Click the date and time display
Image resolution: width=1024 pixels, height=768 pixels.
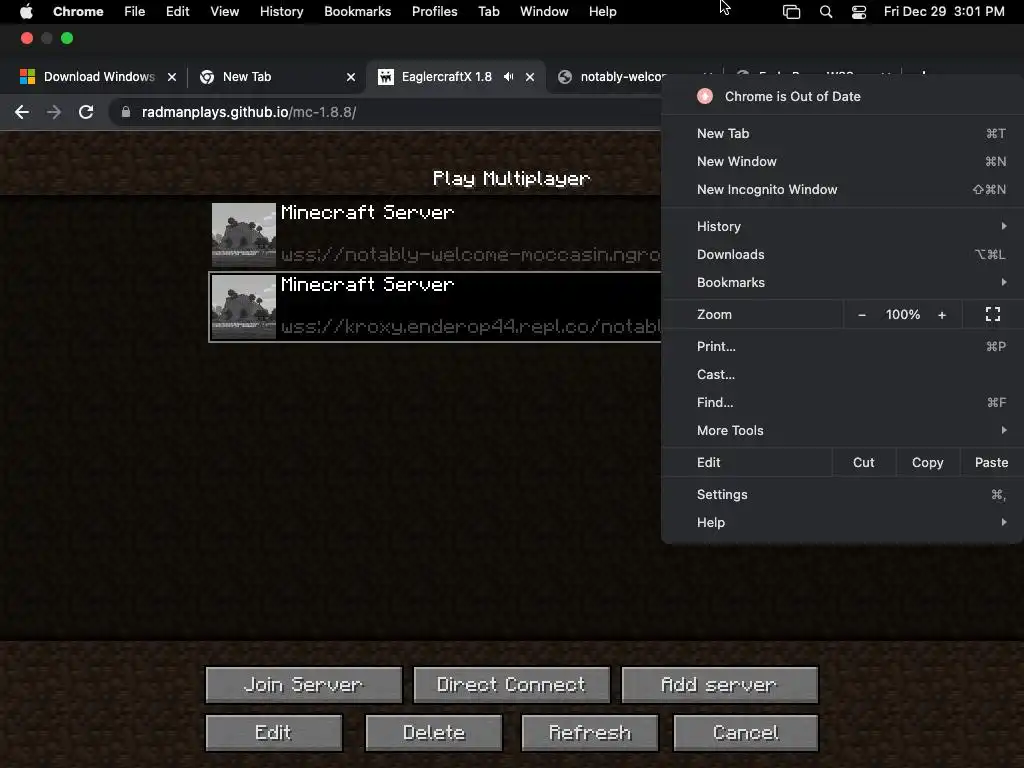944,12
